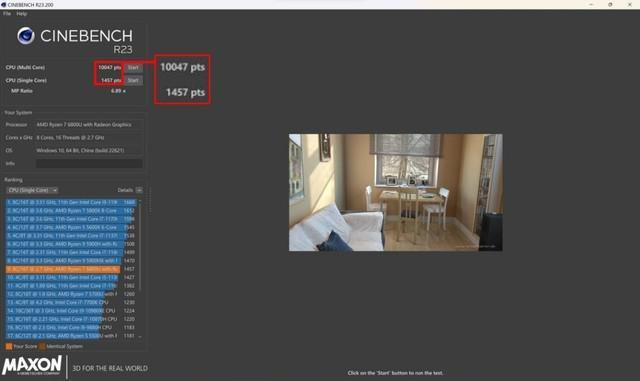Screen dimensions: 640x381
Task: Open the Help menu
Action: (22, 13)
